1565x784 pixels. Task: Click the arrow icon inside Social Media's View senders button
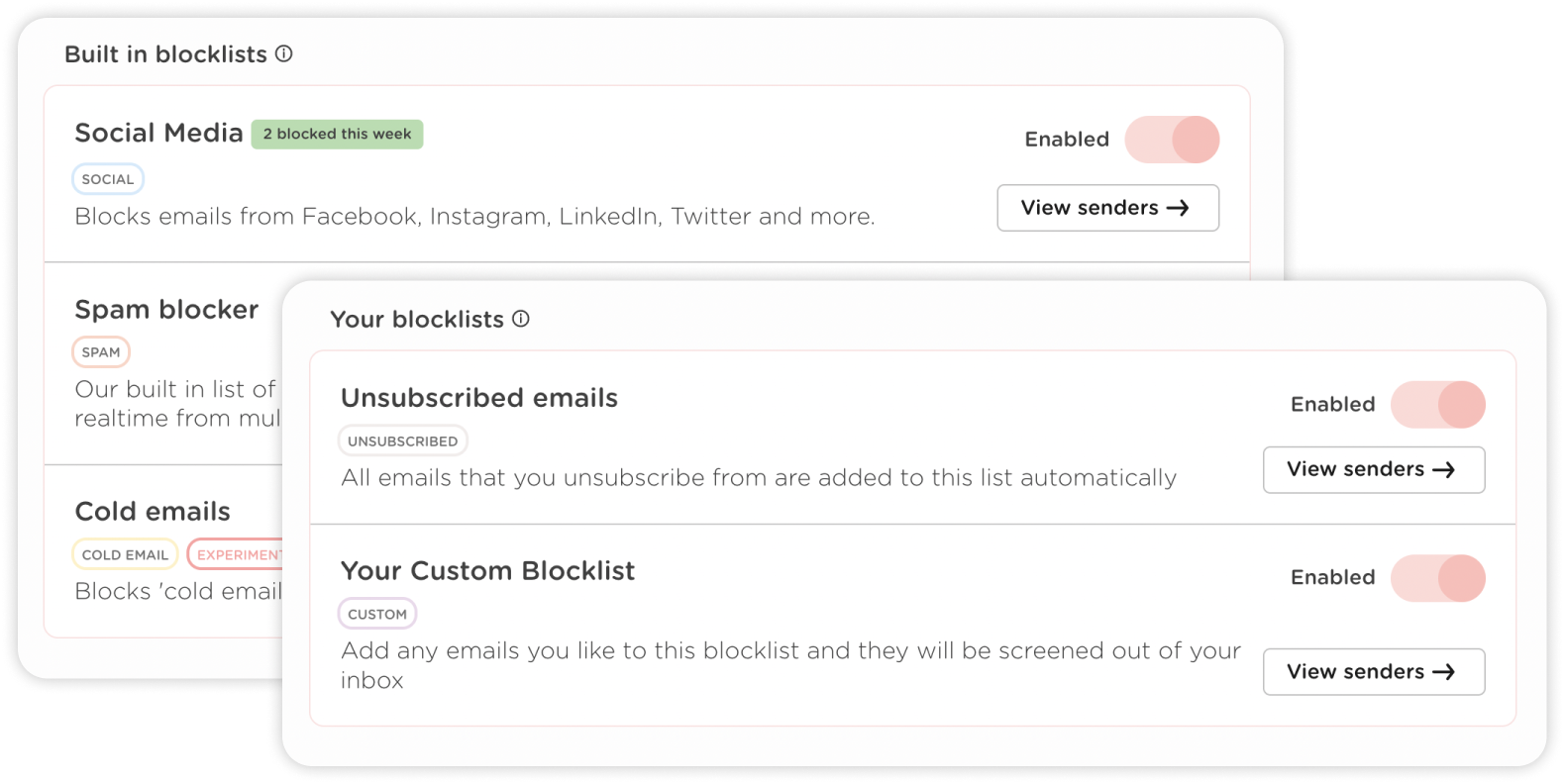[1179, 208]
